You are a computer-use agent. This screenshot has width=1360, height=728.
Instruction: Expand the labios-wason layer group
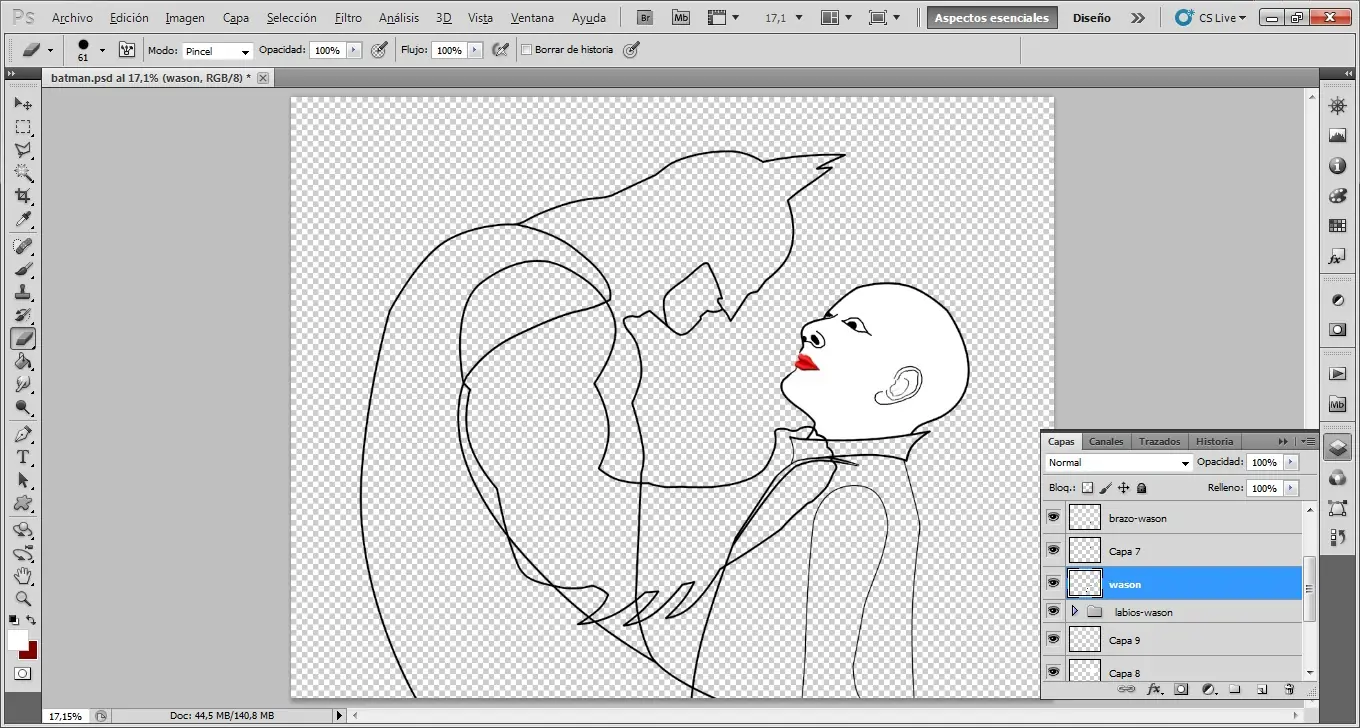(x=1074, y=611)
